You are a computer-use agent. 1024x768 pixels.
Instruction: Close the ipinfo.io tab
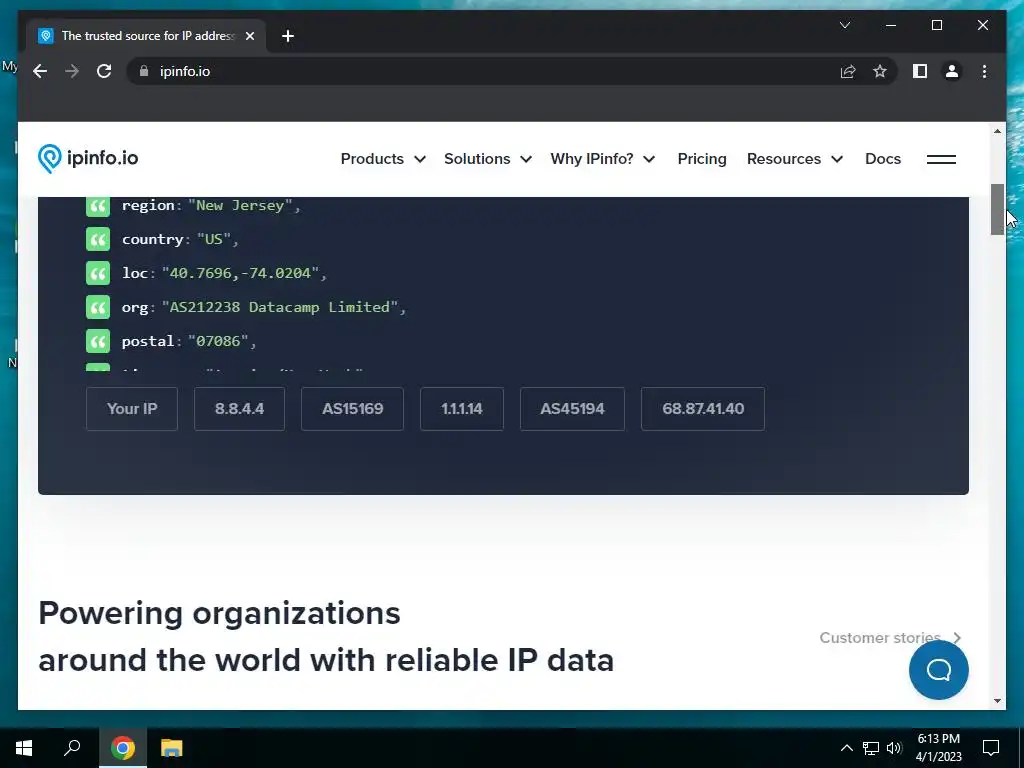tap(249, 36)
